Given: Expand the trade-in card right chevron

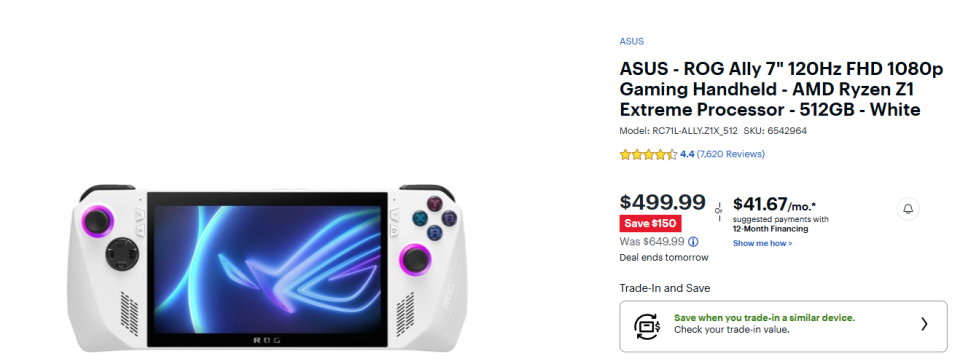Looking at the screenshot, I should tap(924, 324).
